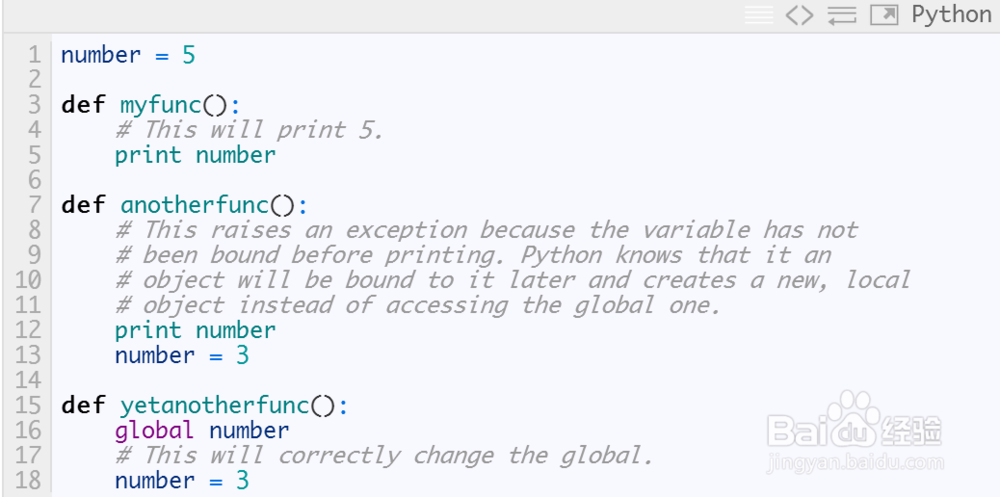Screen dimensions: 1000x497
Task: Click line number 10 in the gutter
Action: [28, 280]
